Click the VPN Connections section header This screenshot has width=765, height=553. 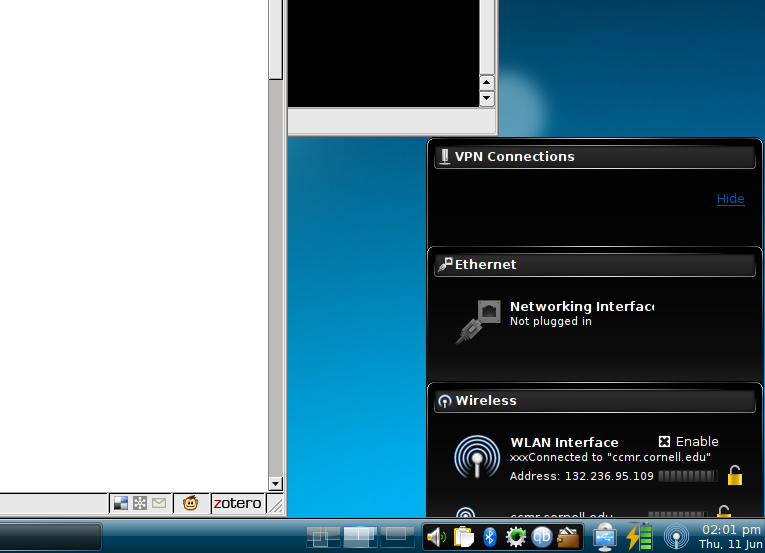pos(595,157)
